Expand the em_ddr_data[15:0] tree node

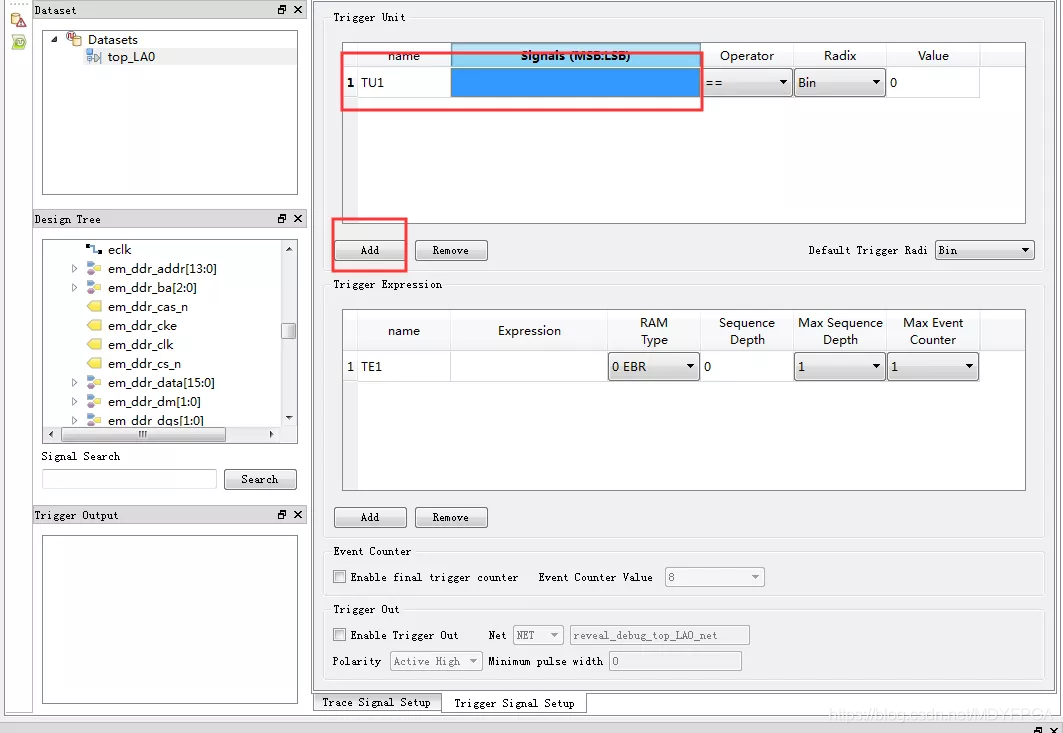click(75, 382)
